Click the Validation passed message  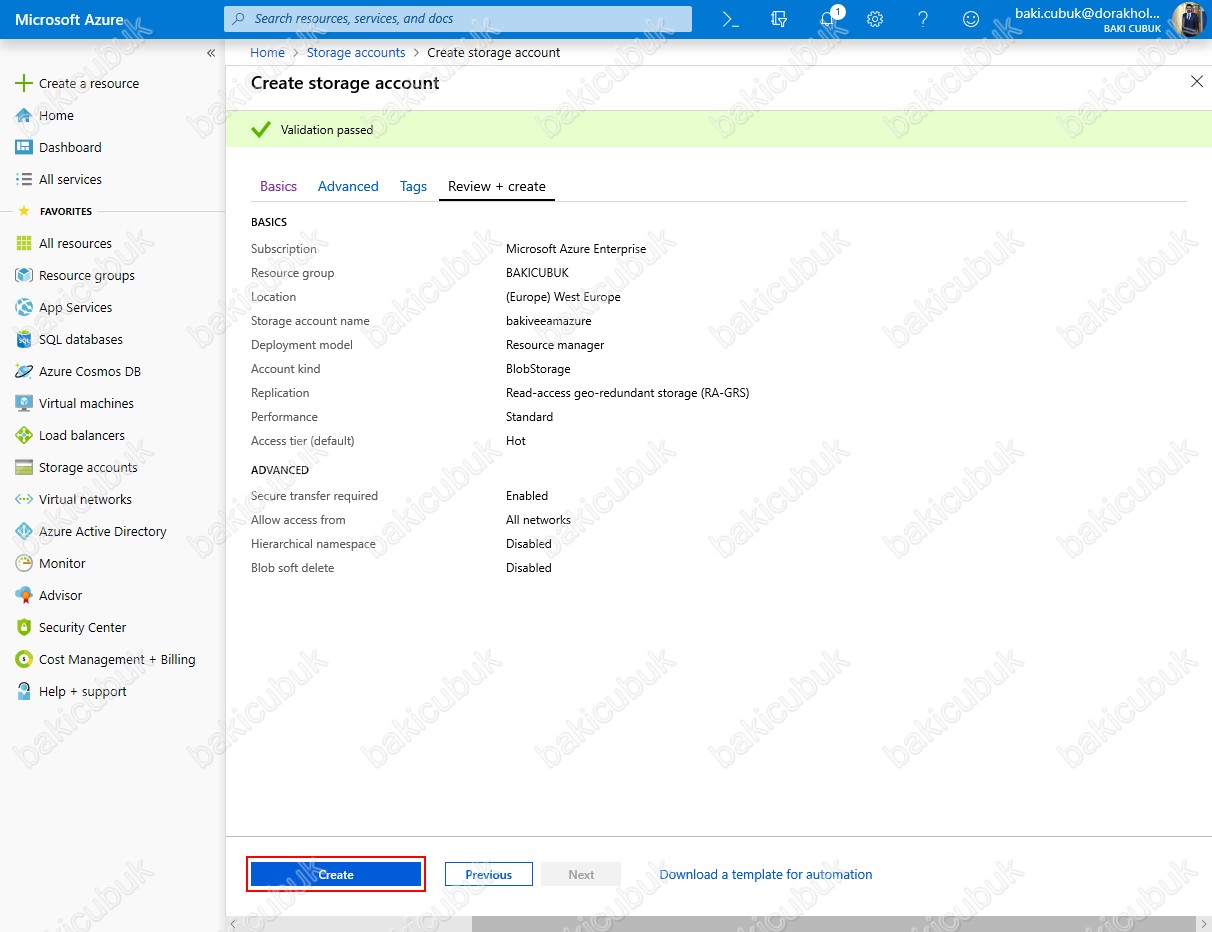pyautogui.click(x=326, y=130)
